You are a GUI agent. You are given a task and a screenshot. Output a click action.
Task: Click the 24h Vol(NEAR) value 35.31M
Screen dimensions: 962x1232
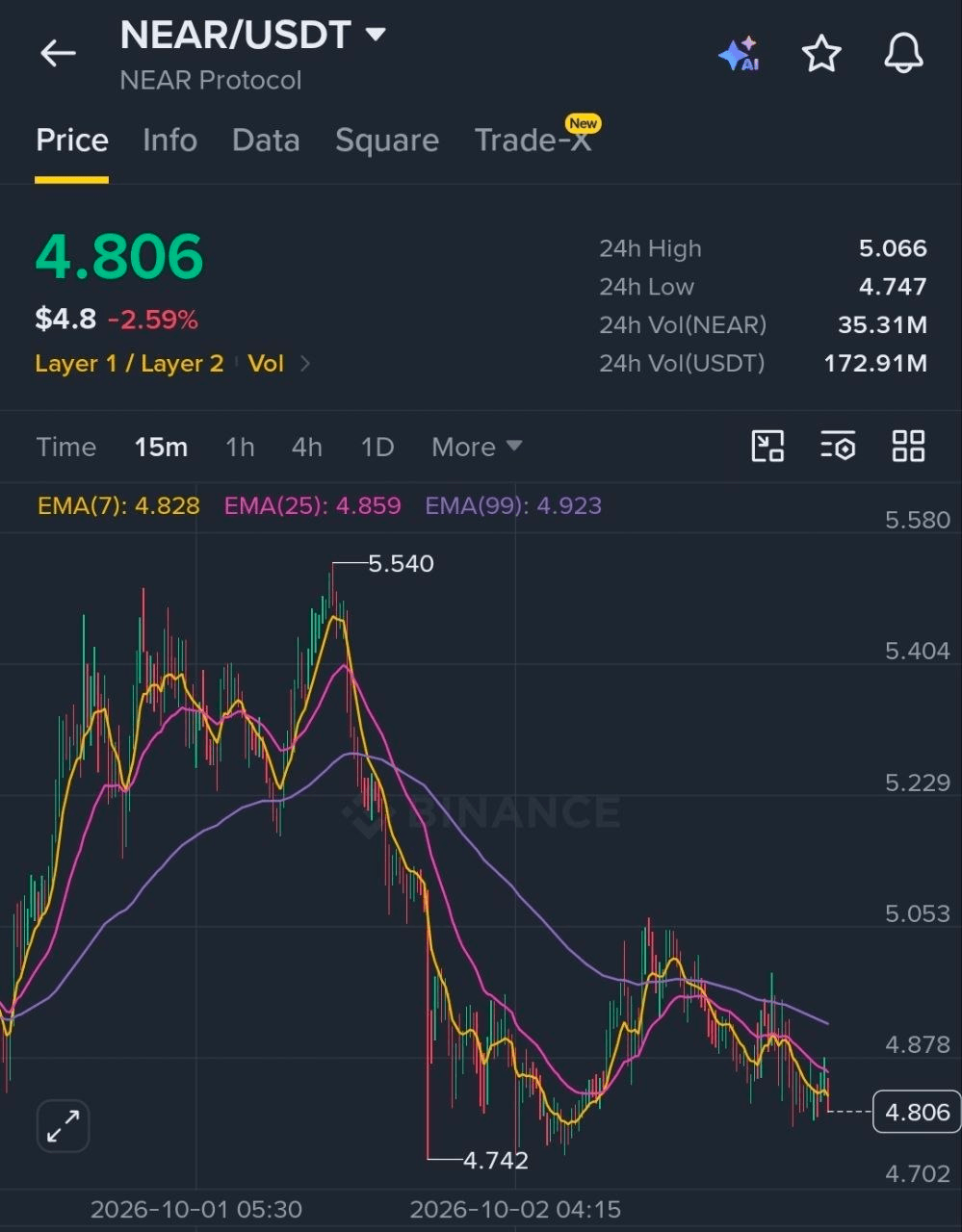[882, 325]
